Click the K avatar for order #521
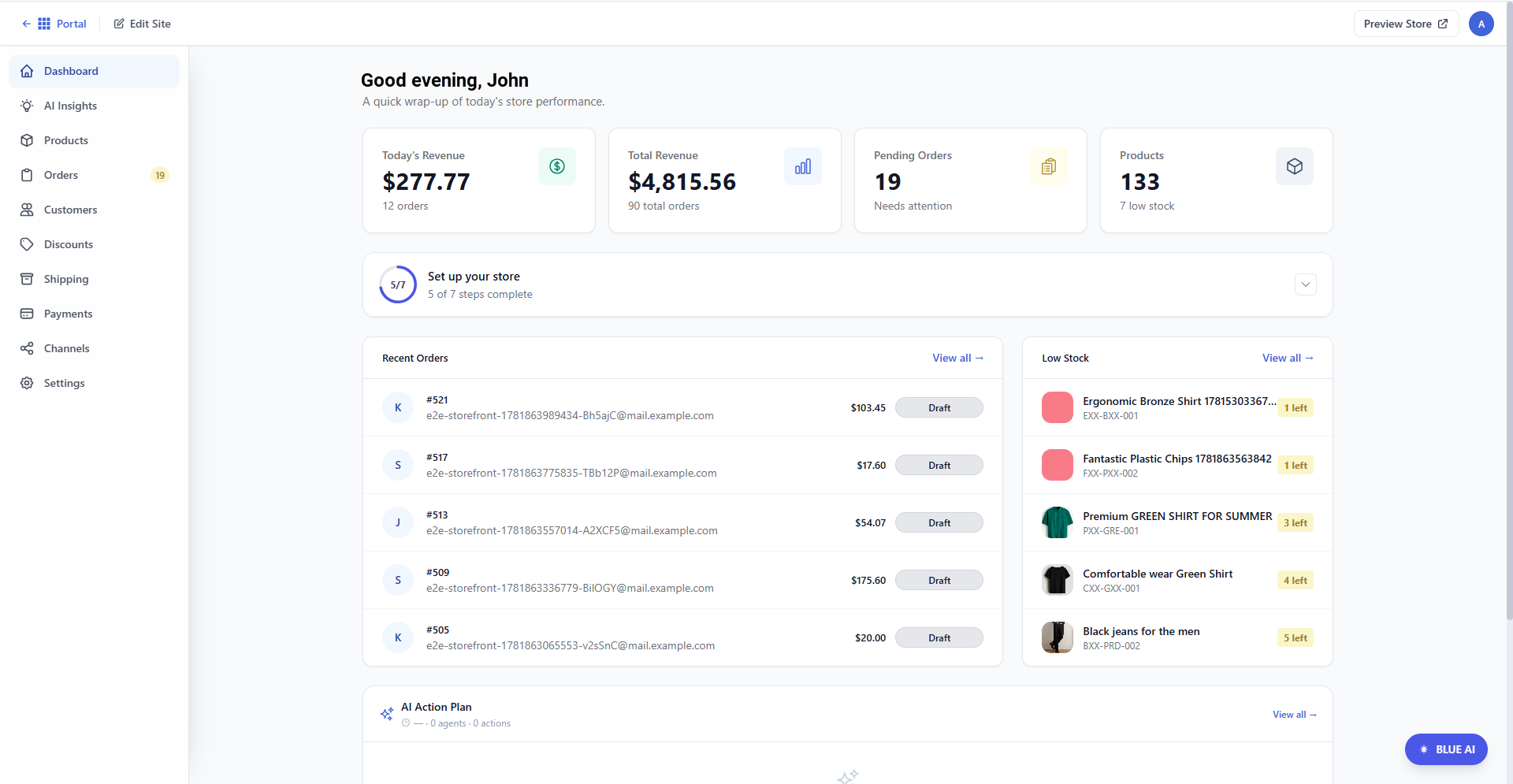 (x=398, y=407)
